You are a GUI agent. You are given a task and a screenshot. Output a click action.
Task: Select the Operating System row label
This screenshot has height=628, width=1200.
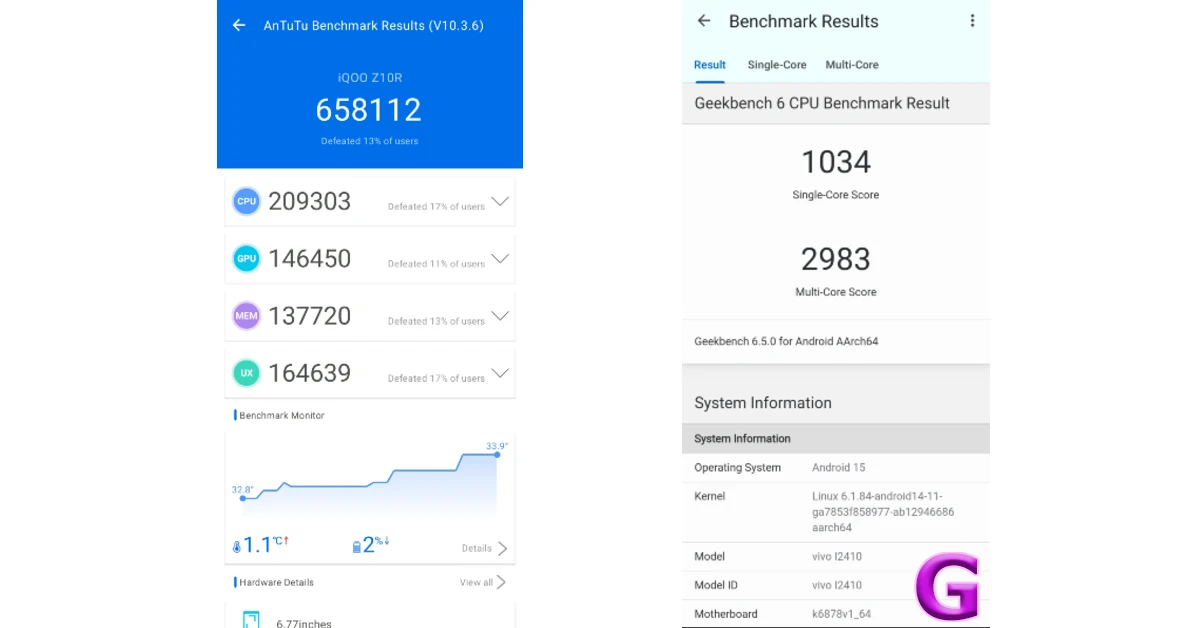pos(737,468)
